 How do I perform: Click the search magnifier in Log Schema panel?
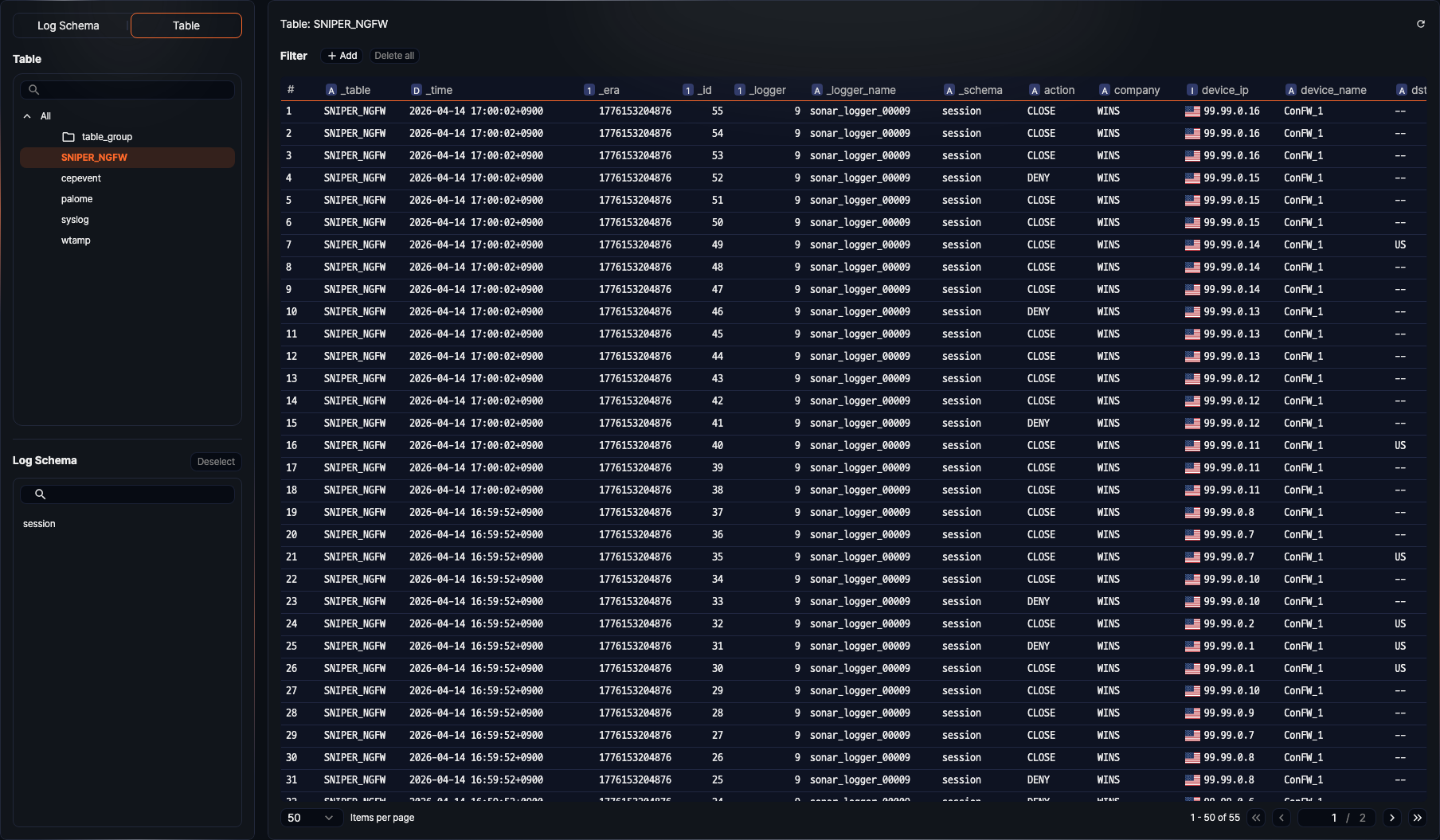(x=40, y=494)
